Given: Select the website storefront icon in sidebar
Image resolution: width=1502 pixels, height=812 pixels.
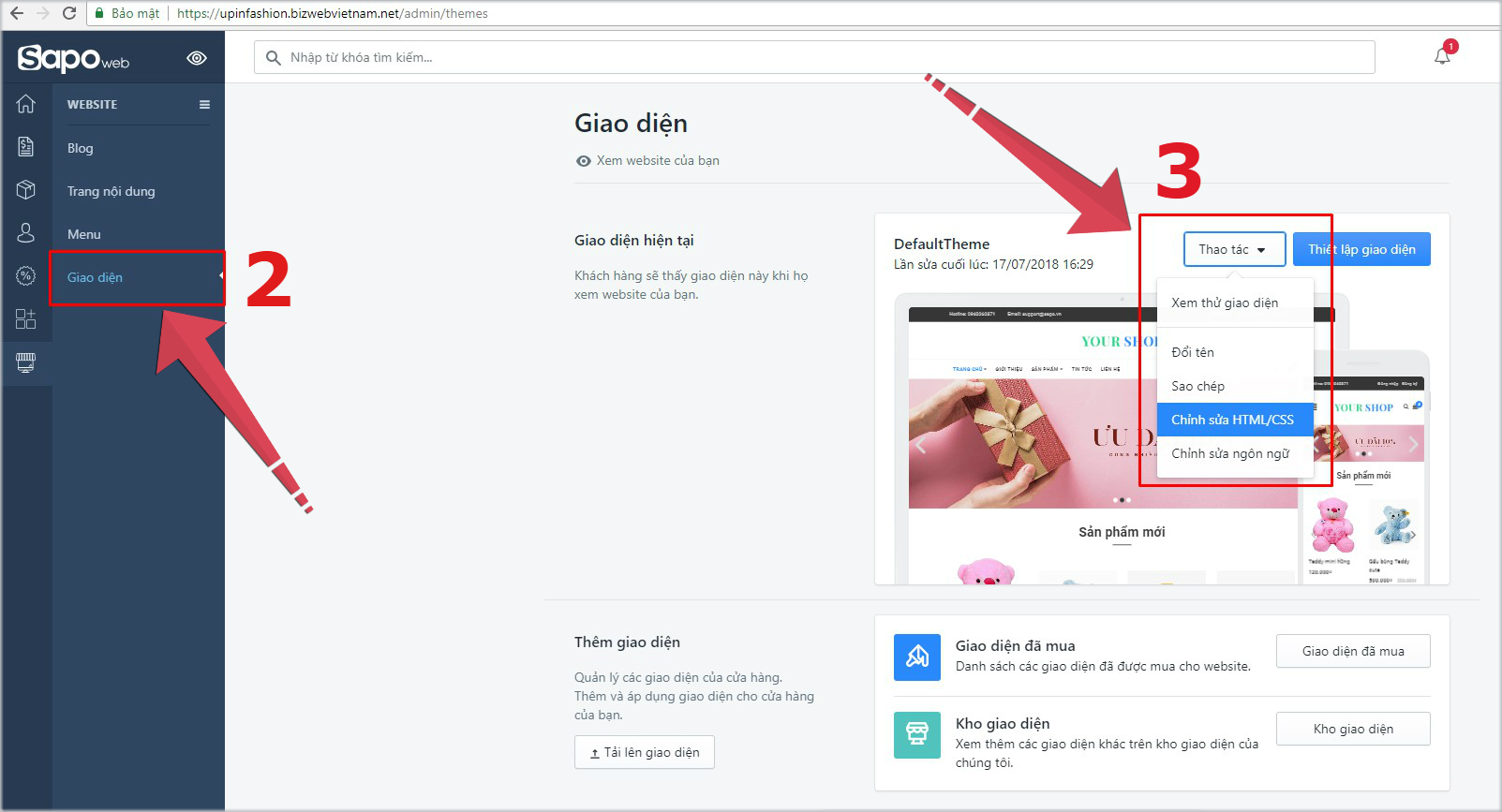Looking at the screenshot, I should 26,362.
